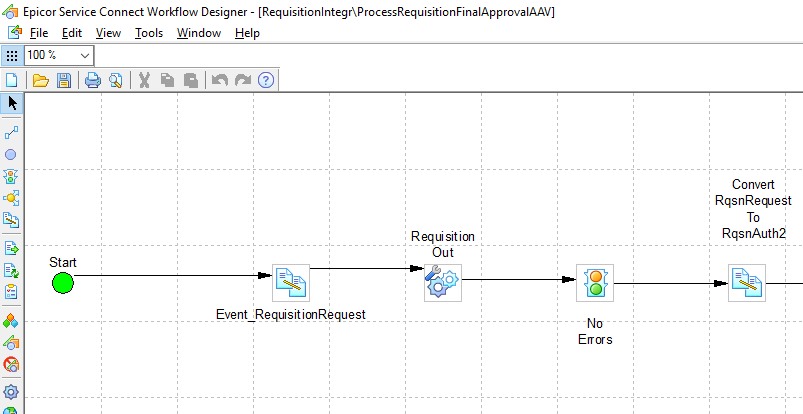Open the Help menu
Viewport: 803px width, 414px height.
[x=247, y=33]
